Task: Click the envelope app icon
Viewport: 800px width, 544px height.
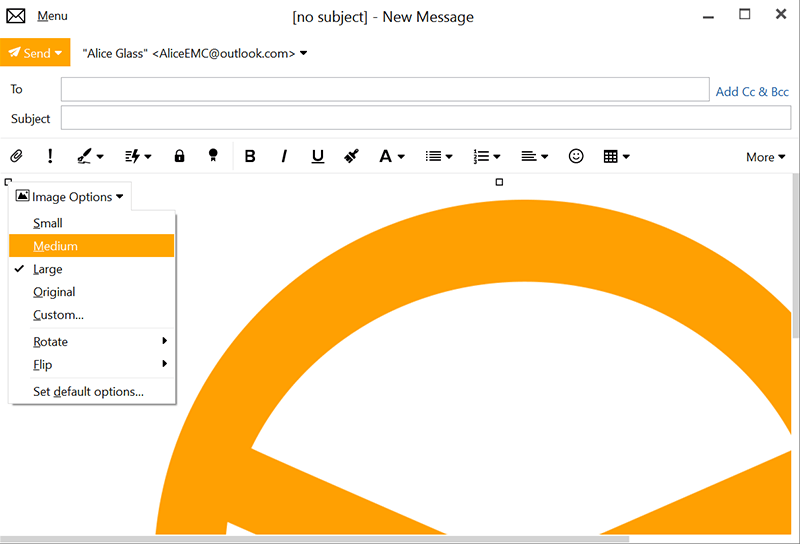Action: pyautogui.click(x=16, y=16)
